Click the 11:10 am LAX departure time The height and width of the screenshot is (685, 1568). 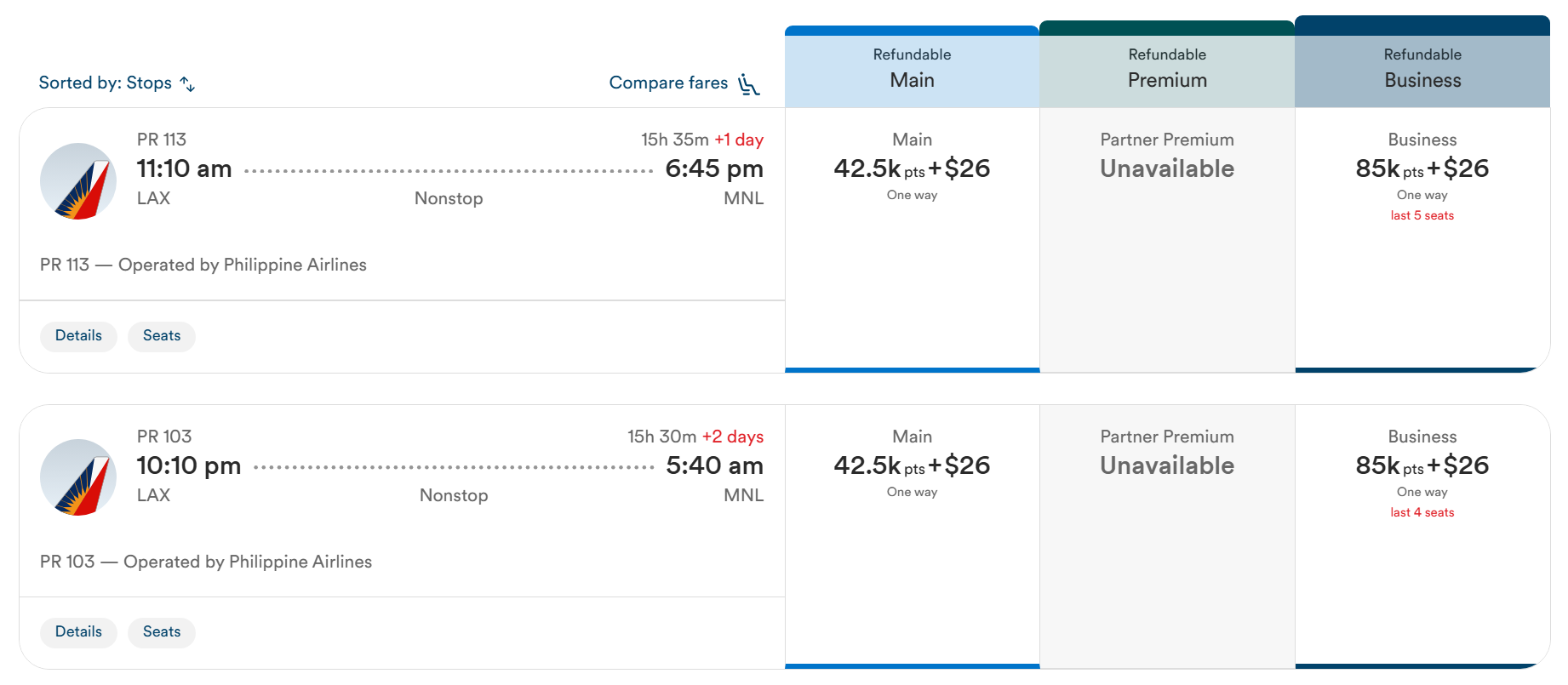[x=184, y=168]
